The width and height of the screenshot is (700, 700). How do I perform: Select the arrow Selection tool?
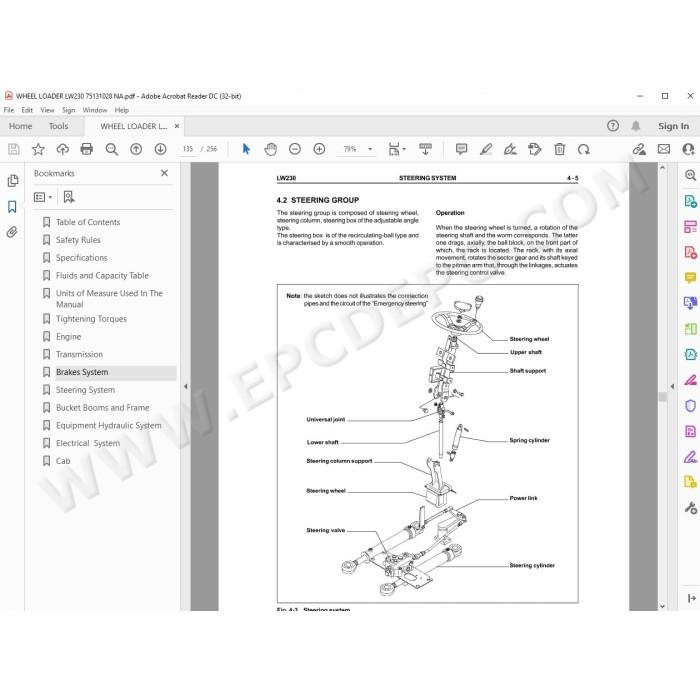pyautogui.click(x=246, y=149)
